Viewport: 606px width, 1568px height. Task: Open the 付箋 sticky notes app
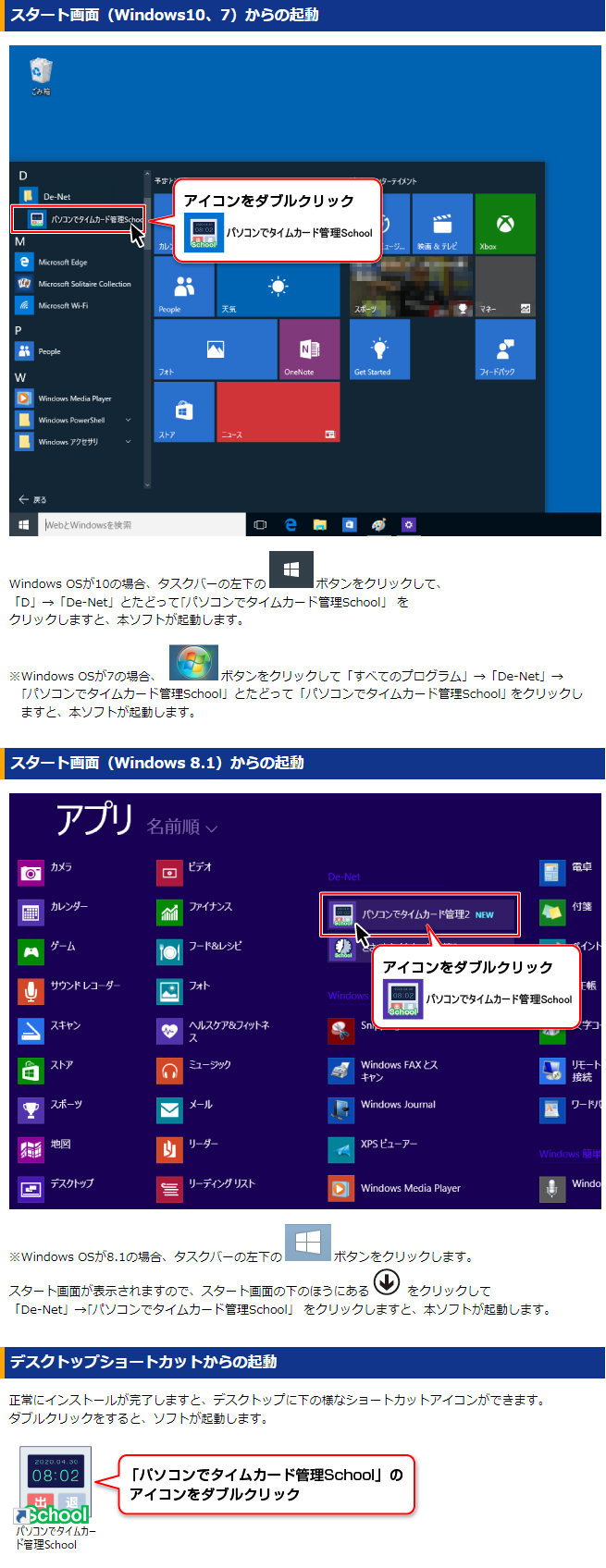click(567, 912)
